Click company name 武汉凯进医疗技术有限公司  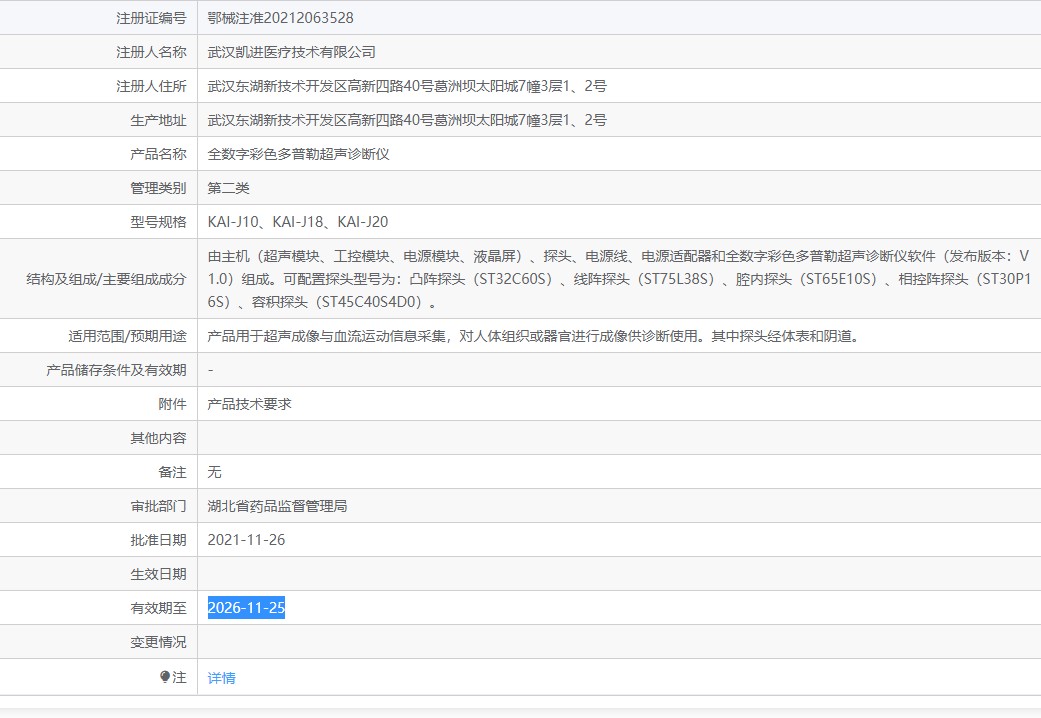[291, 52]
